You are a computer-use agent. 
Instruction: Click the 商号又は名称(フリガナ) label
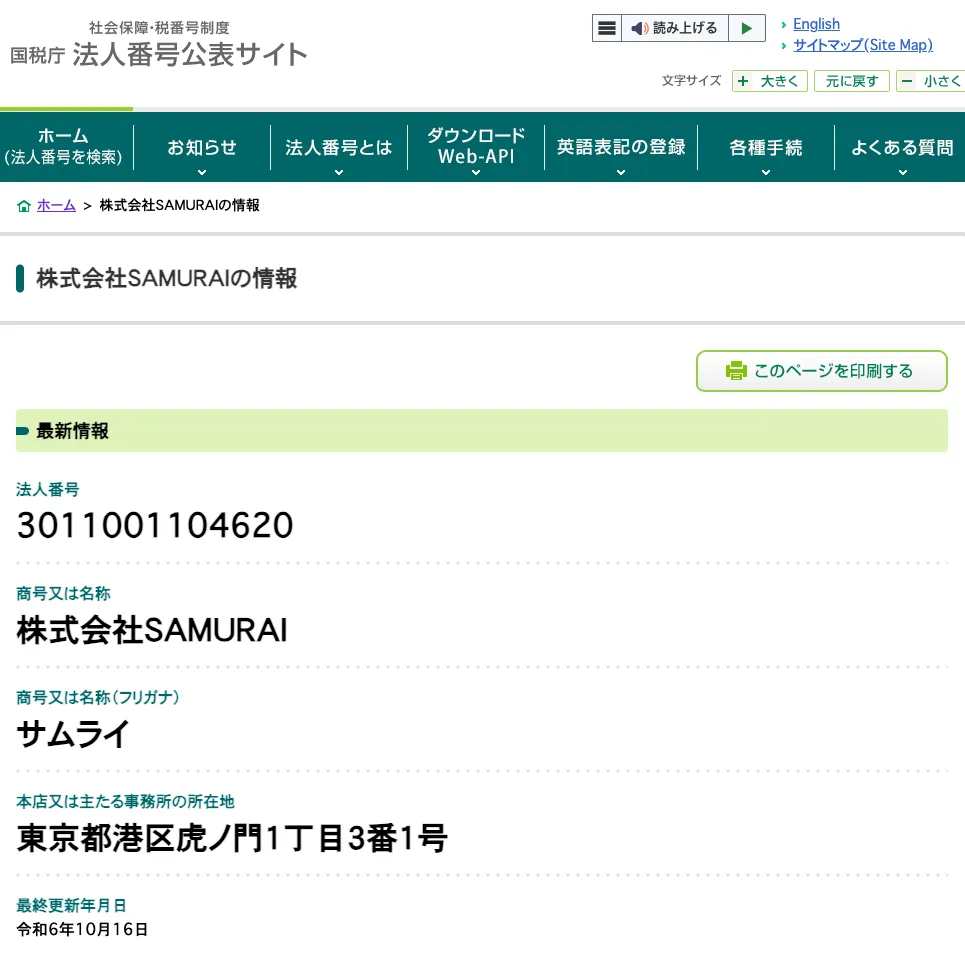(x=98, y=698)
